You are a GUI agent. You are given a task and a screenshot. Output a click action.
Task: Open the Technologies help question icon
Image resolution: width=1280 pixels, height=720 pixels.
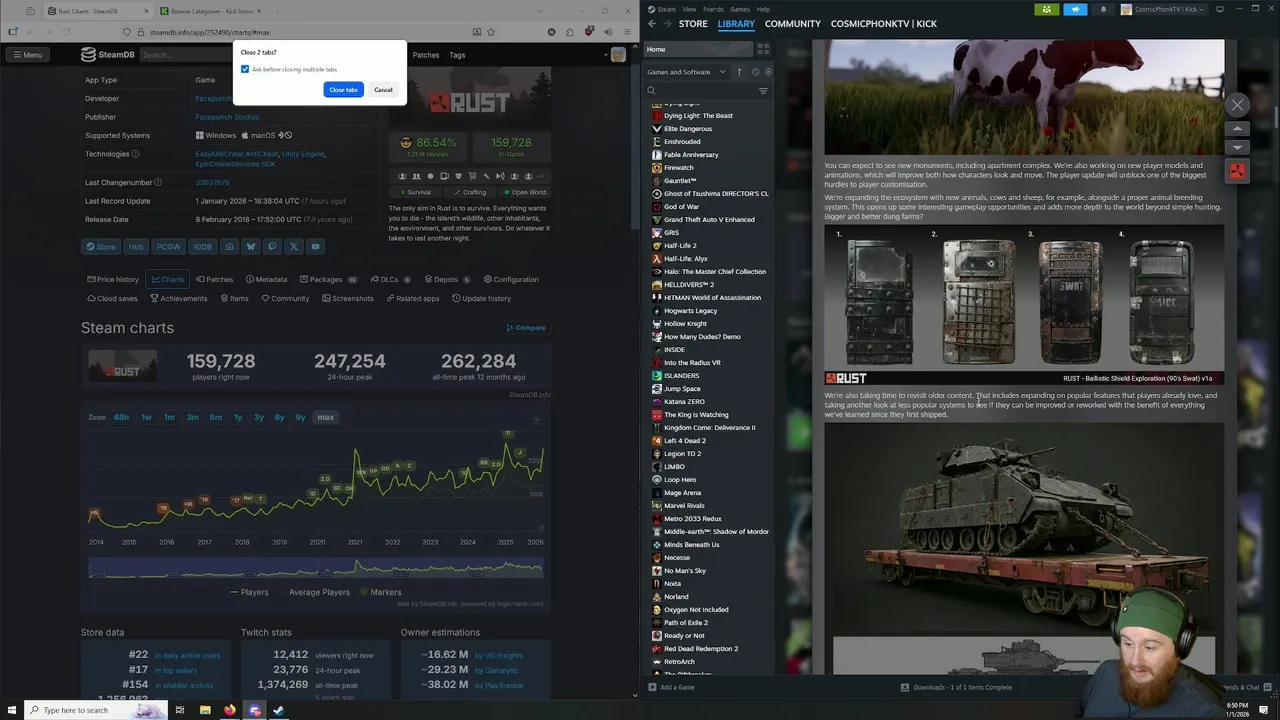[135, 154]
